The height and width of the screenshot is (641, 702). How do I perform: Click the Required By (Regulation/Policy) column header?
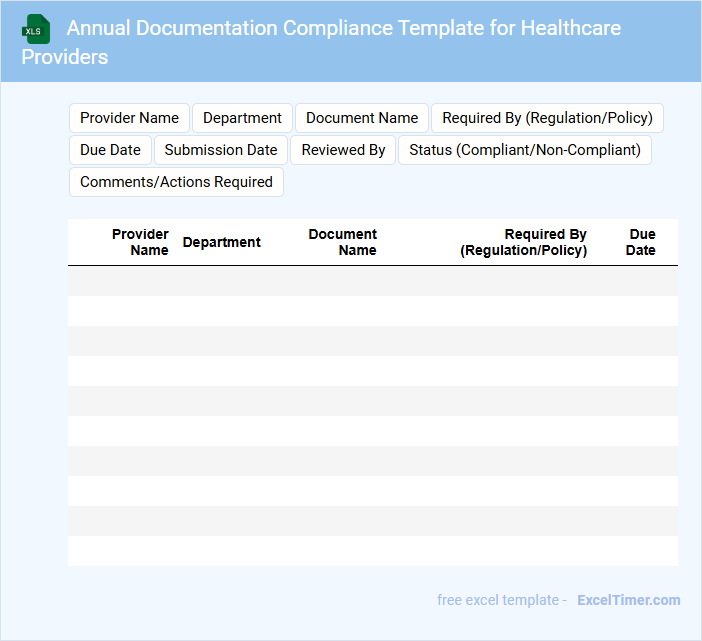(523, 242)
